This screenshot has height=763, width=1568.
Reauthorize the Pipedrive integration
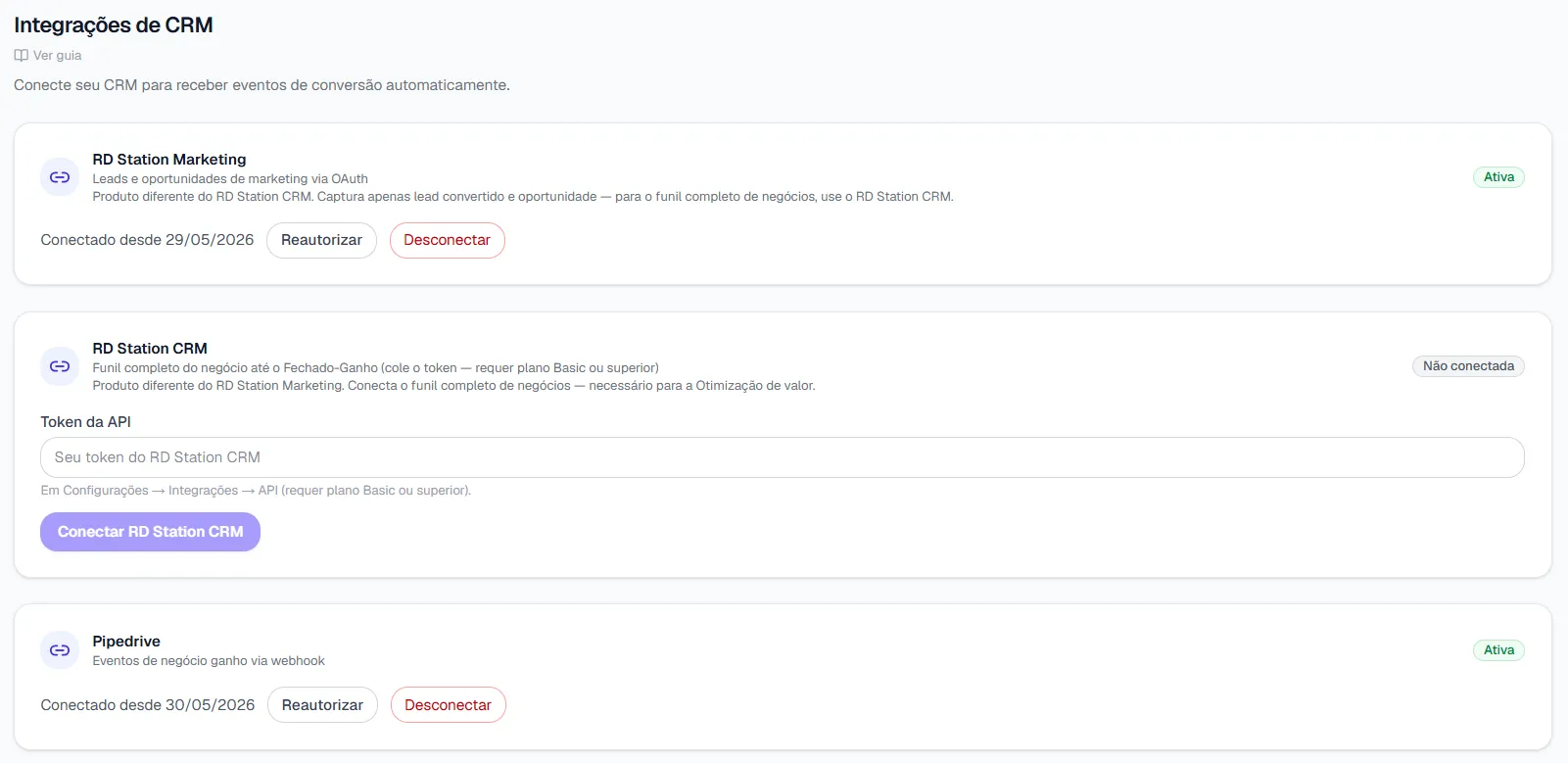point(322,705)
